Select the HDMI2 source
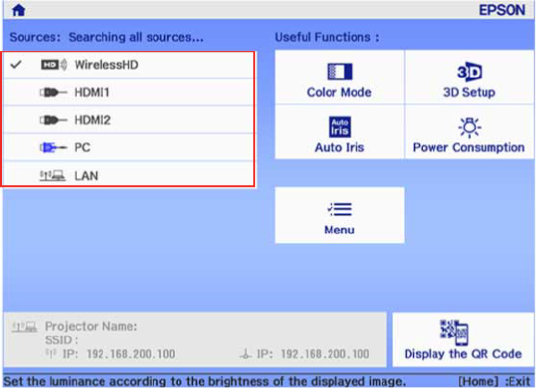This screenshot has width=536, height=388. (129, 120)
